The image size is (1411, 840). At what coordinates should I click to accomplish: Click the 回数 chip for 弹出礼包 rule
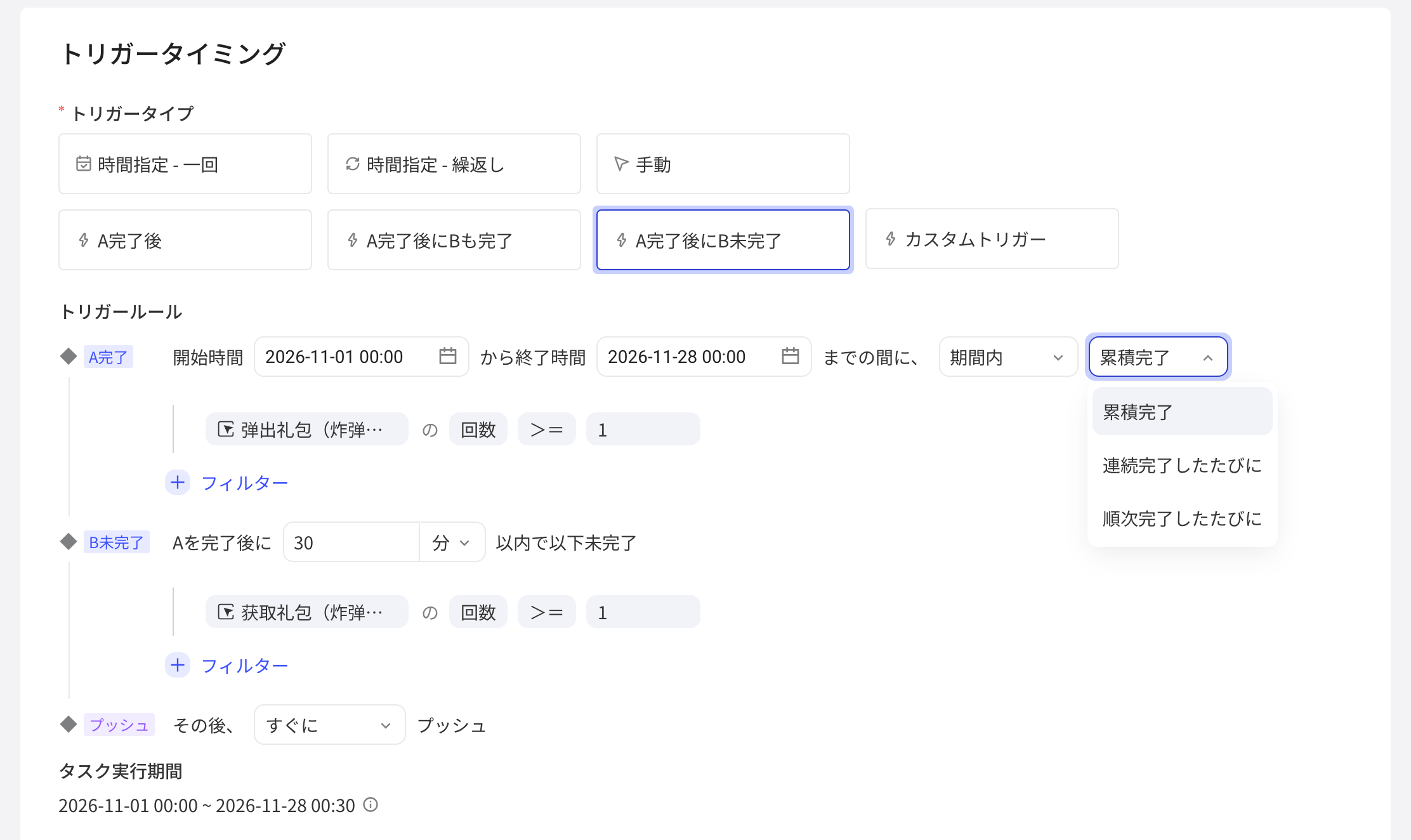pyautogui.click(x=478, y=430)
